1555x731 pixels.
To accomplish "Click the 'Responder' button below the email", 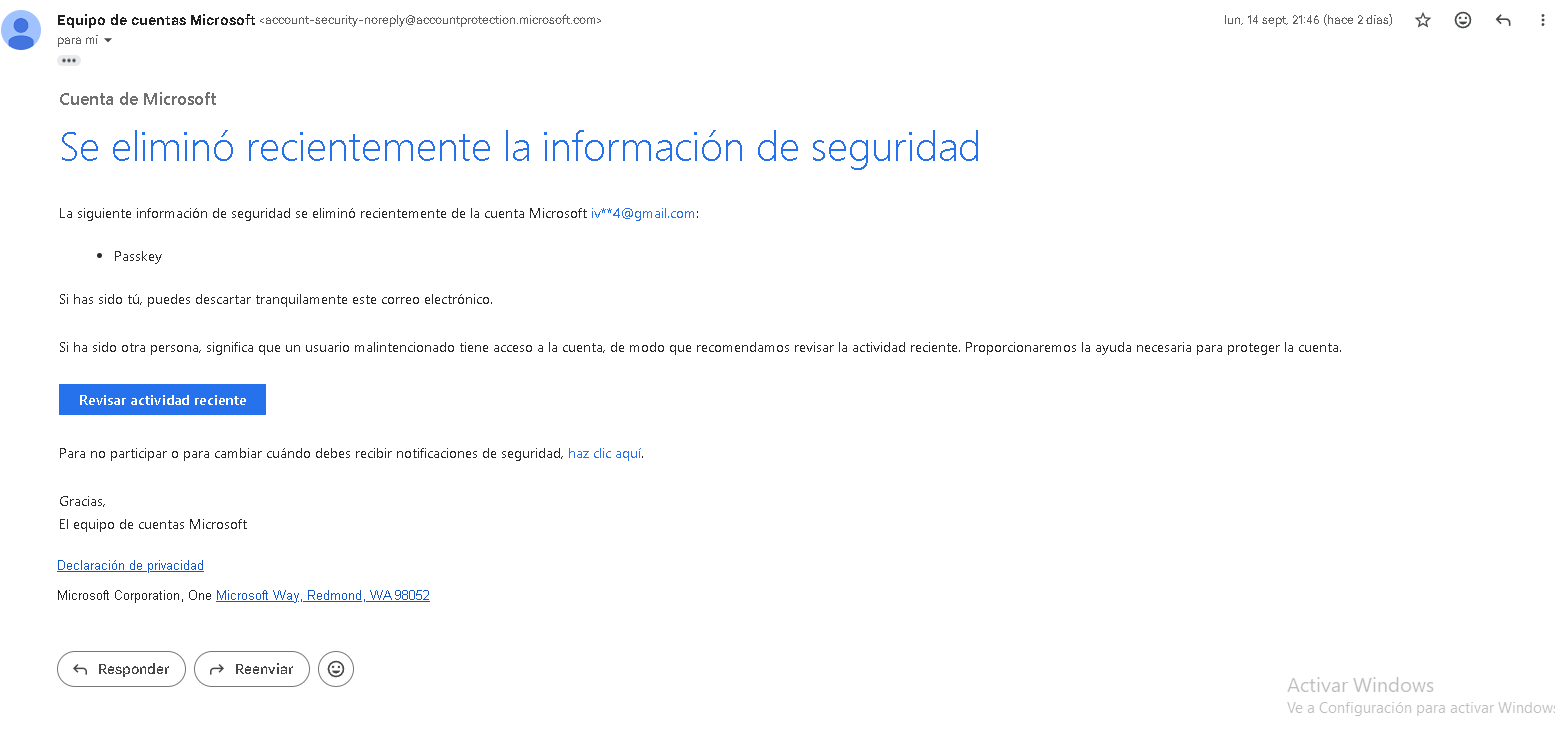I will click(121, 669).
